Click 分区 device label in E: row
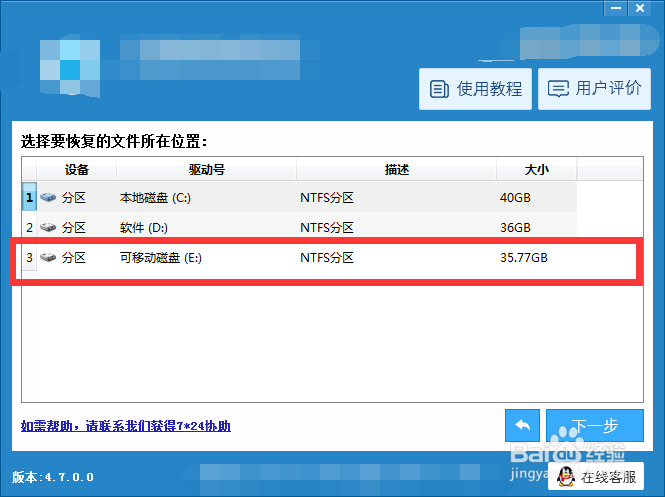Viewport: 665px width, 497px height. pyautogui.click(x=74, y=257)
